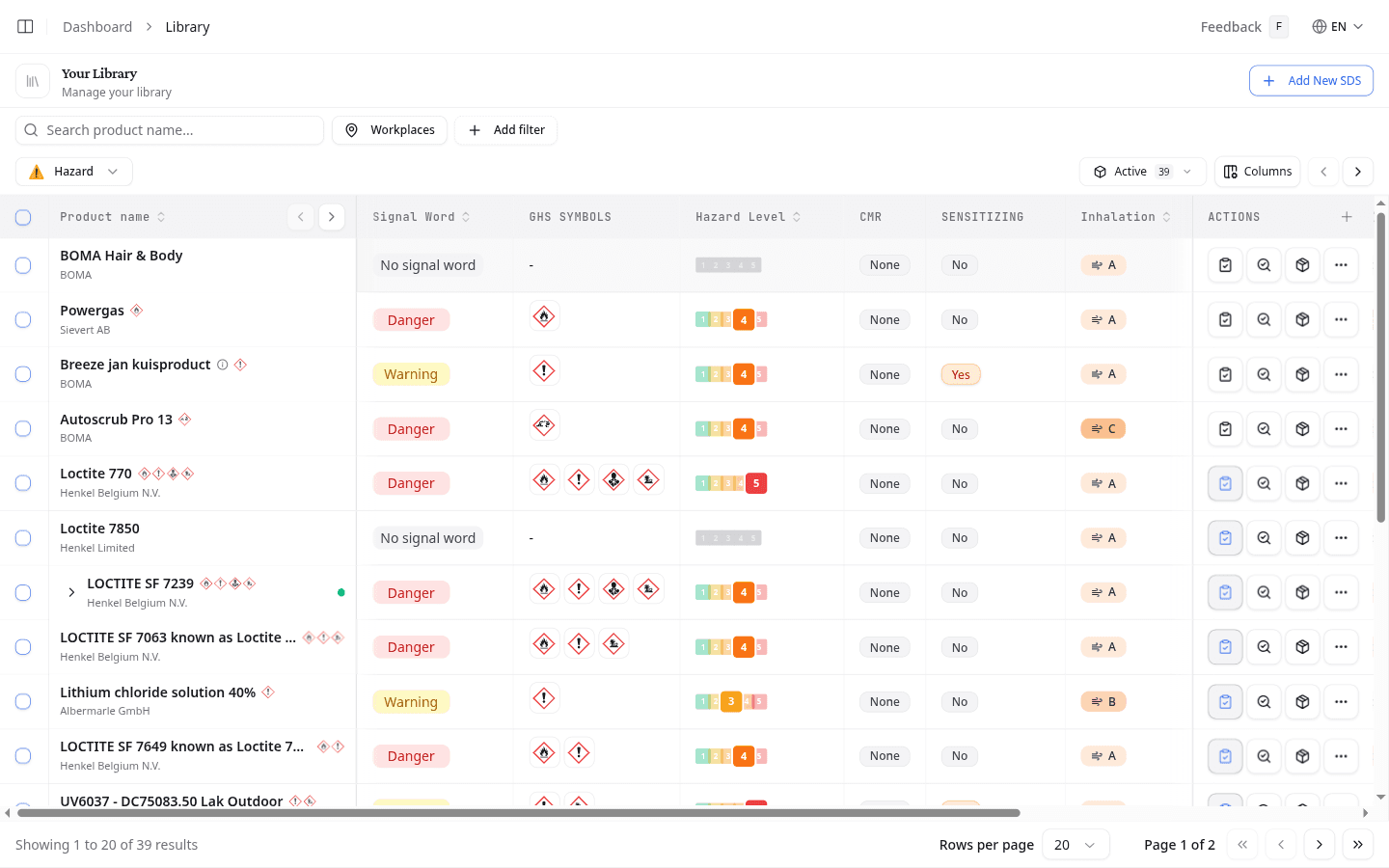The image size is (1389, 868).
Task: Click magnifier action for LOCTITE SF 7649 row
Action: tap(1264, 756)
